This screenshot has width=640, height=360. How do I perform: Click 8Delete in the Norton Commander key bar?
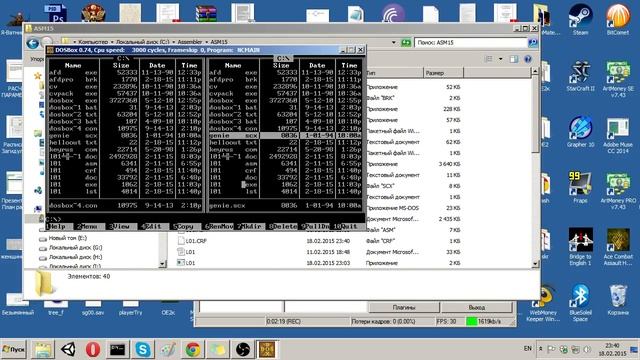pos(283,226)
